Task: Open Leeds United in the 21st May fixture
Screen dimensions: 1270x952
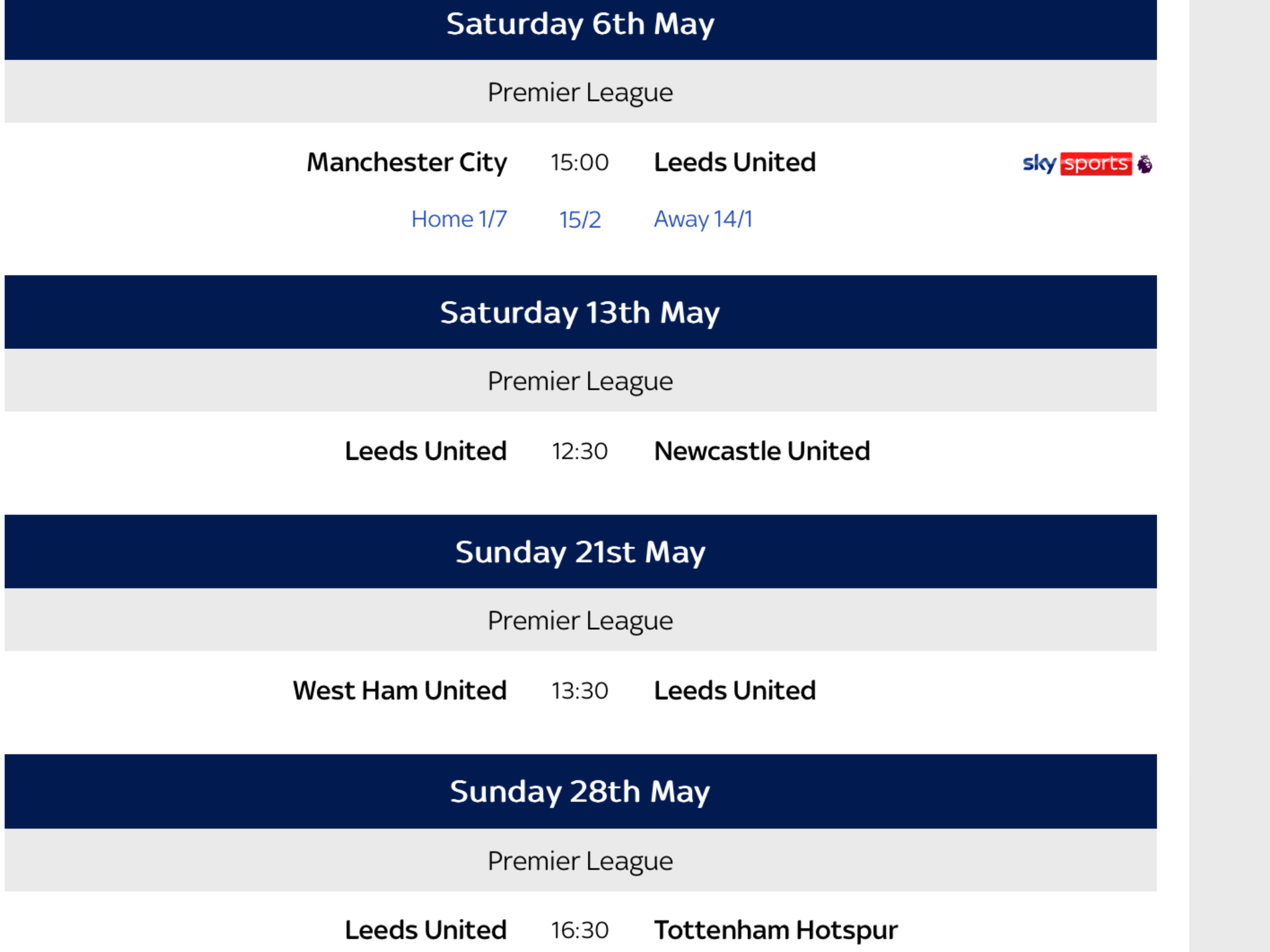Action: point(735,690)
